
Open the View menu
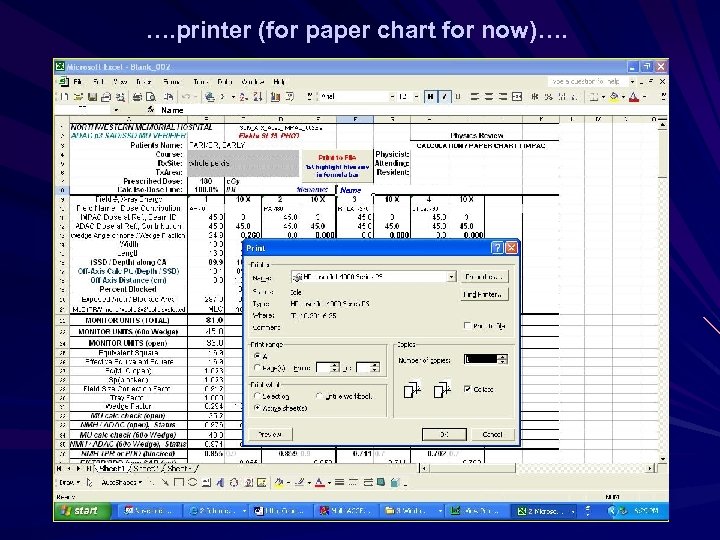[120, 82]
